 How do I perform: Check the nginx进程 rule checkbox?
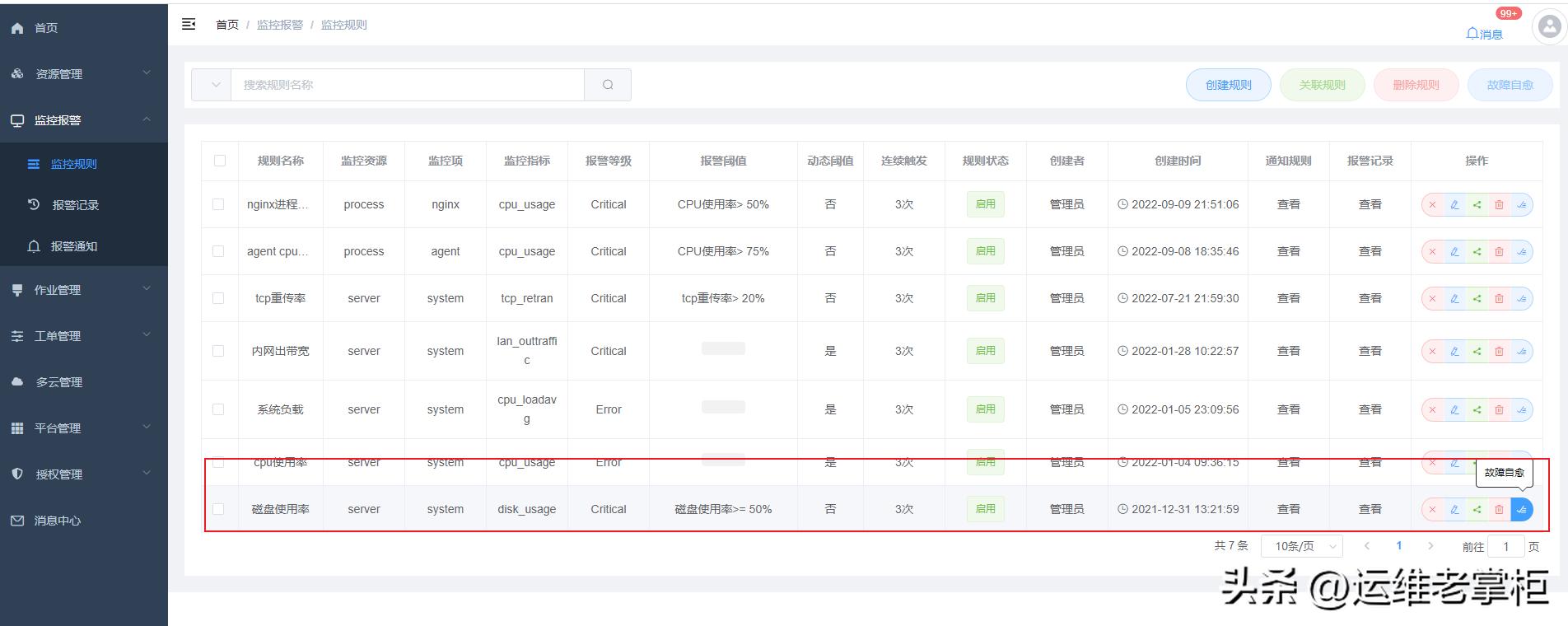tap(218, 204)
